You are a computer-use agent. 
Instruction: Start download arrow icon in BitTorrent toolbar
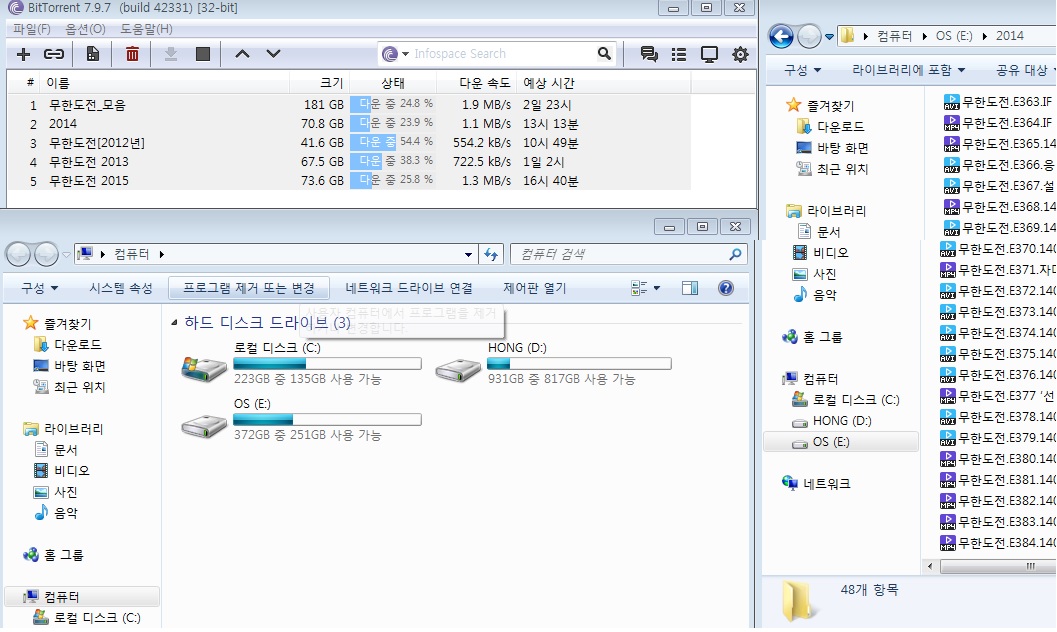click(171, 54)
